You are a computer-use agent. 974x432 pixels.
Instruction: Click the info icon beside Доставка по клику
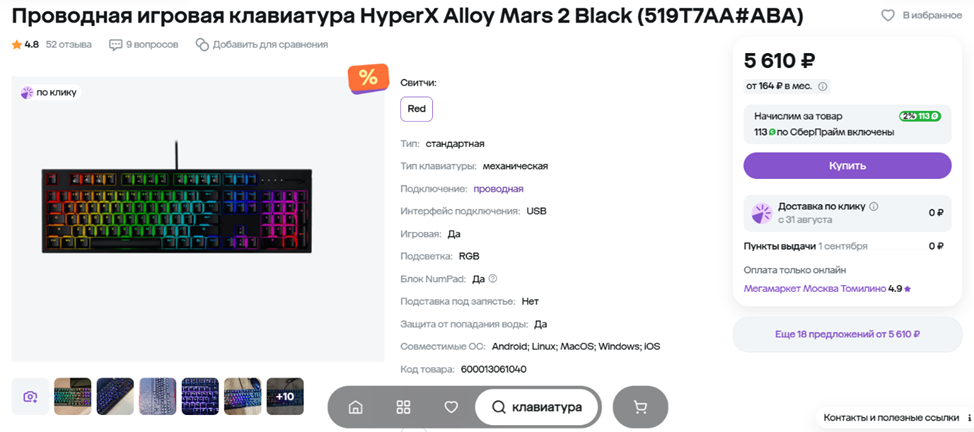pos(874,206)
